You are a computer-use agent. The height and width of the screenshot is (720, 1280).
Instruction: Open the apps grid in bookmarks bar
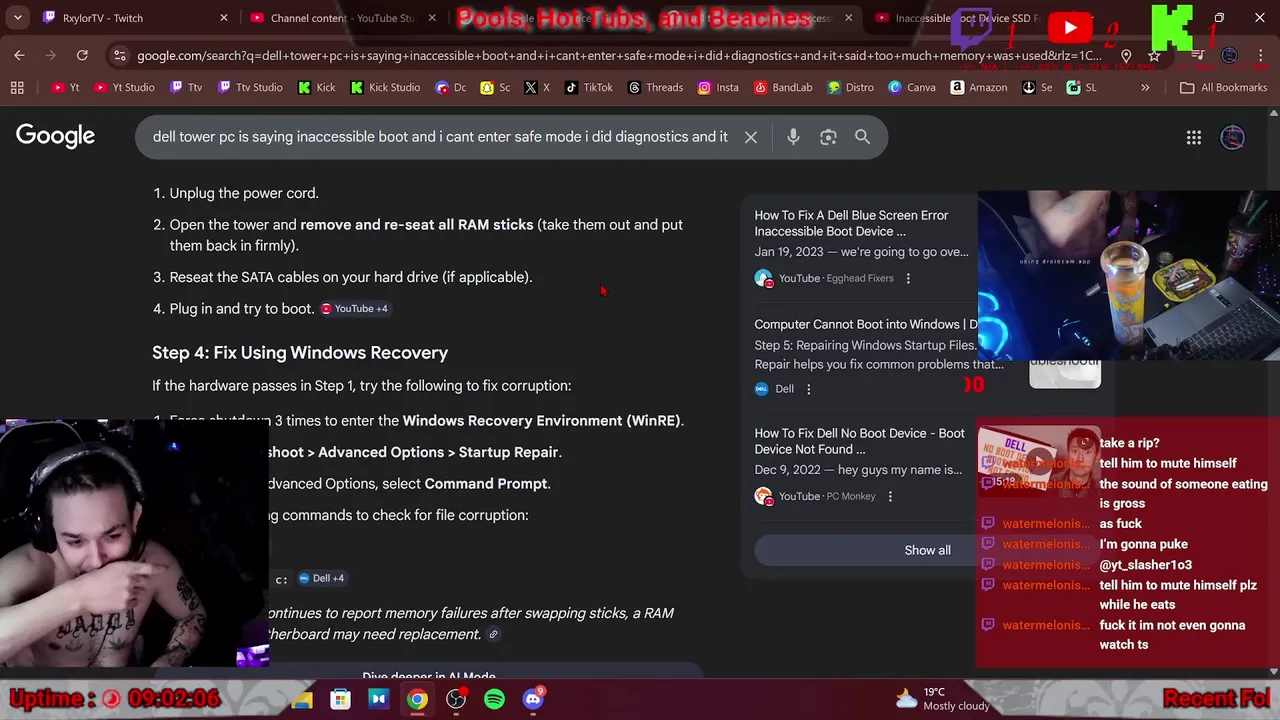[x=17, y=88]
